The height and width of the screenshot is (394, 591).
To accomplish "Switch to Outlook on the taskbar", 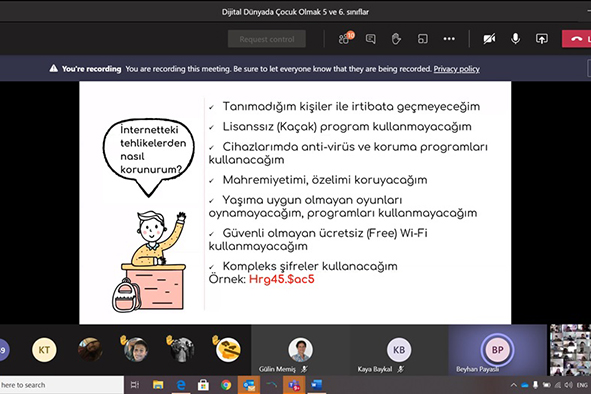I will click(249, 385).
